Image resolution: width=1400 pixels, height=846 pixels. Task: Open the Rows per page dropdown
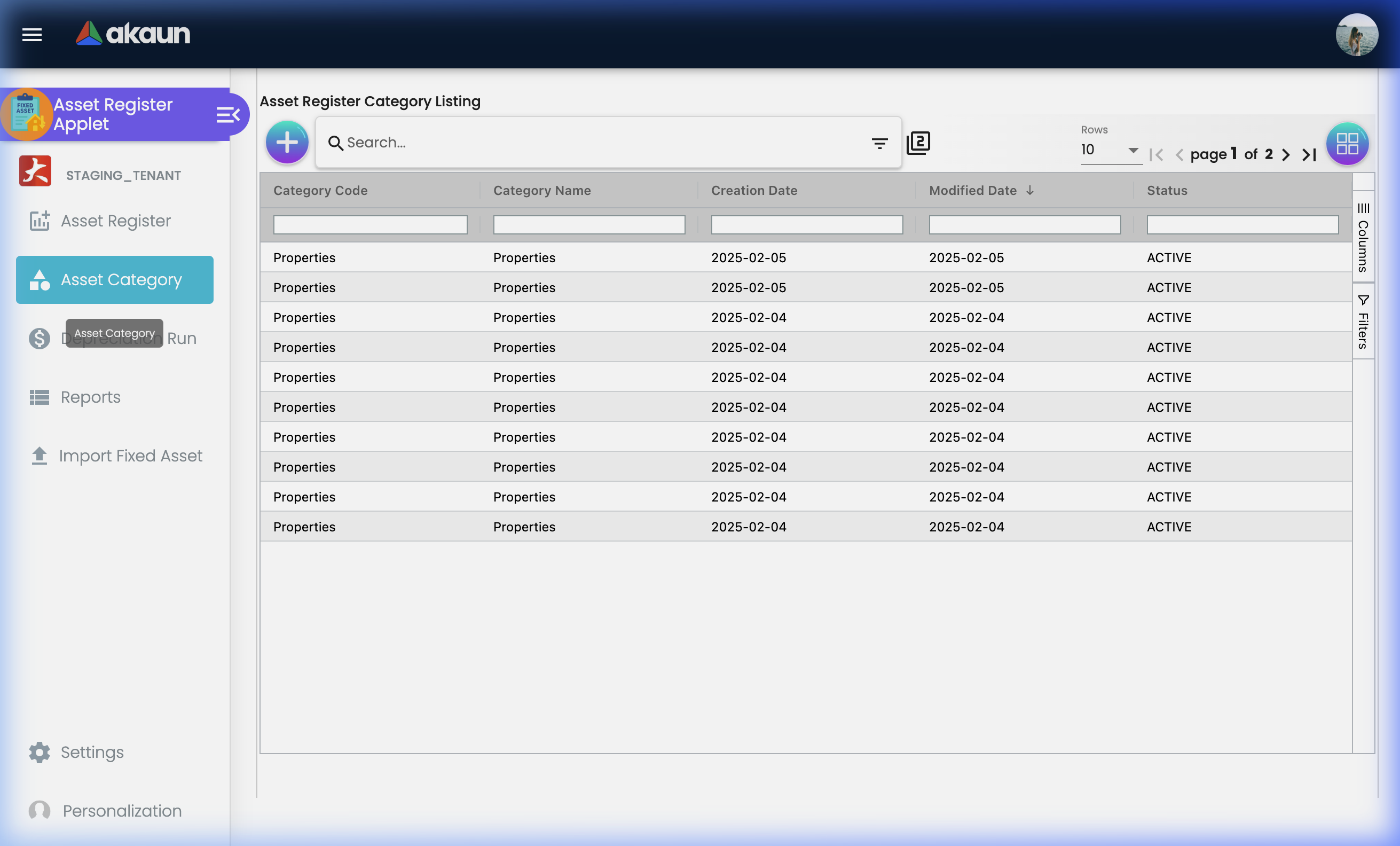tap(1110, 151)
